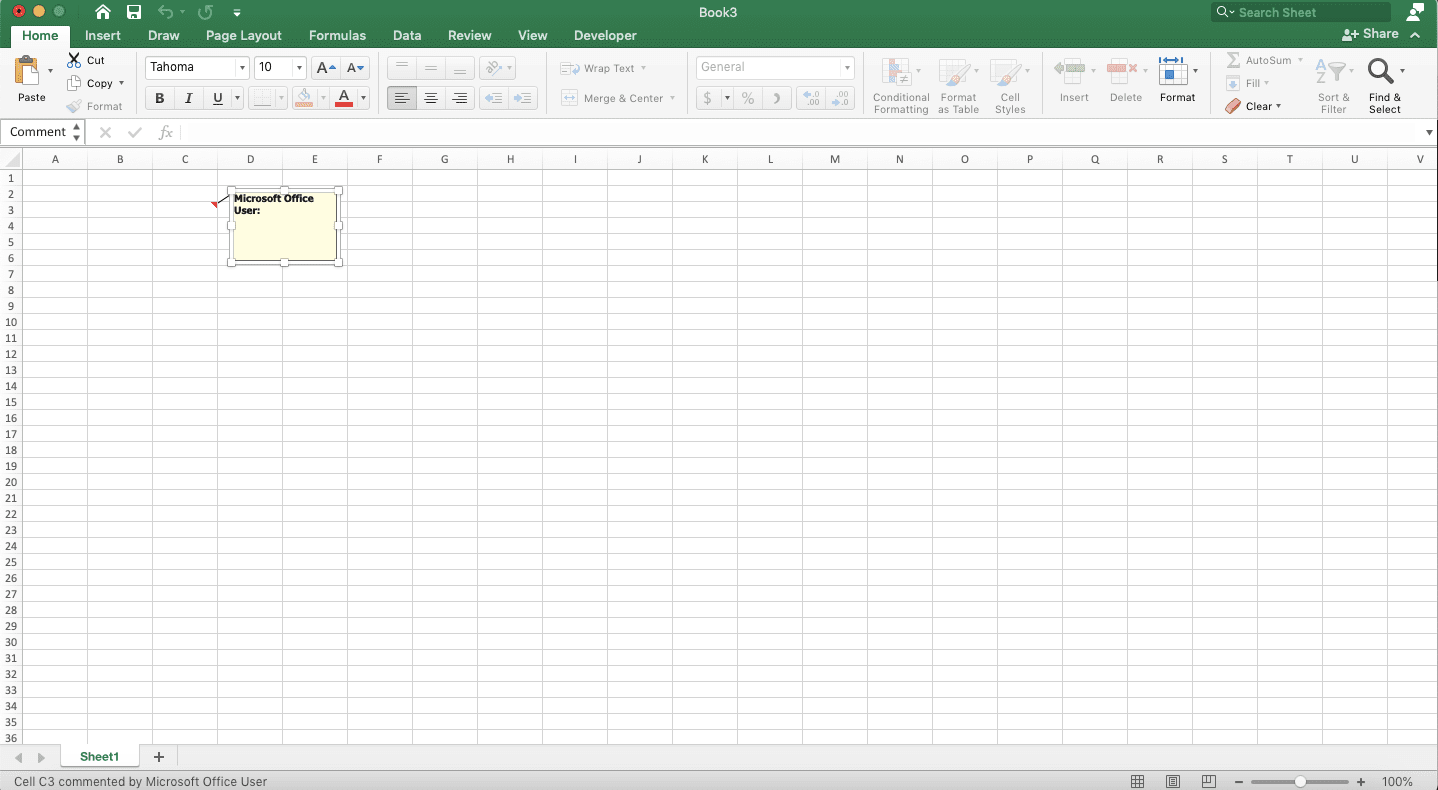Toggle Italic formatting
1438x790 pixels.
188,98
